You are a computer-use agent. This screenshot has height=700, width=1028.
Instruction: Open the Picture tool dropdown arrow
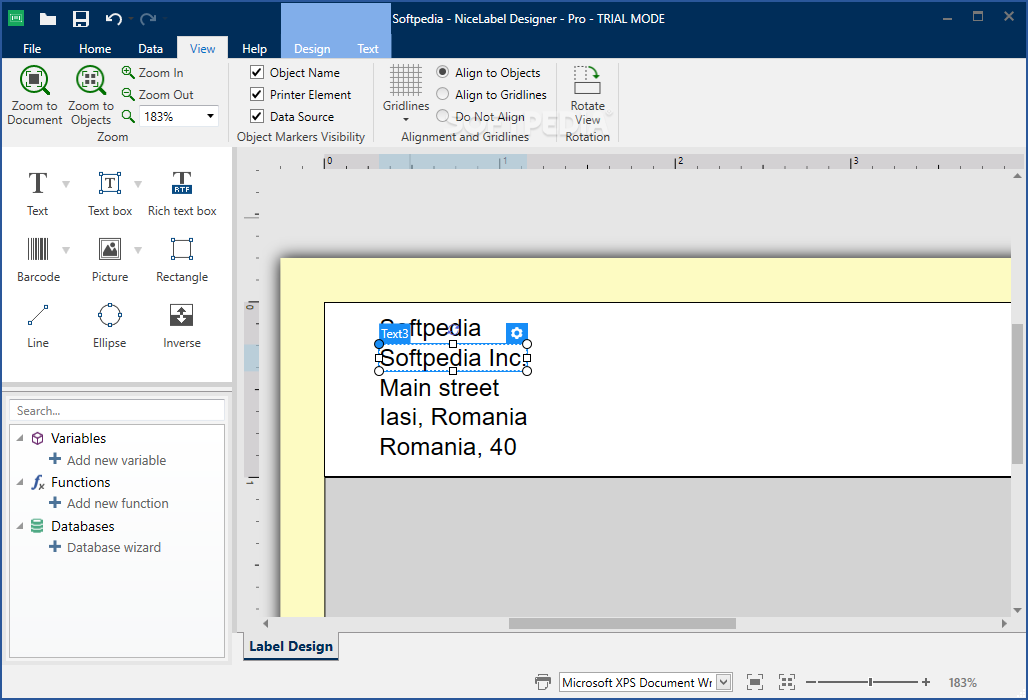(138, 250)
